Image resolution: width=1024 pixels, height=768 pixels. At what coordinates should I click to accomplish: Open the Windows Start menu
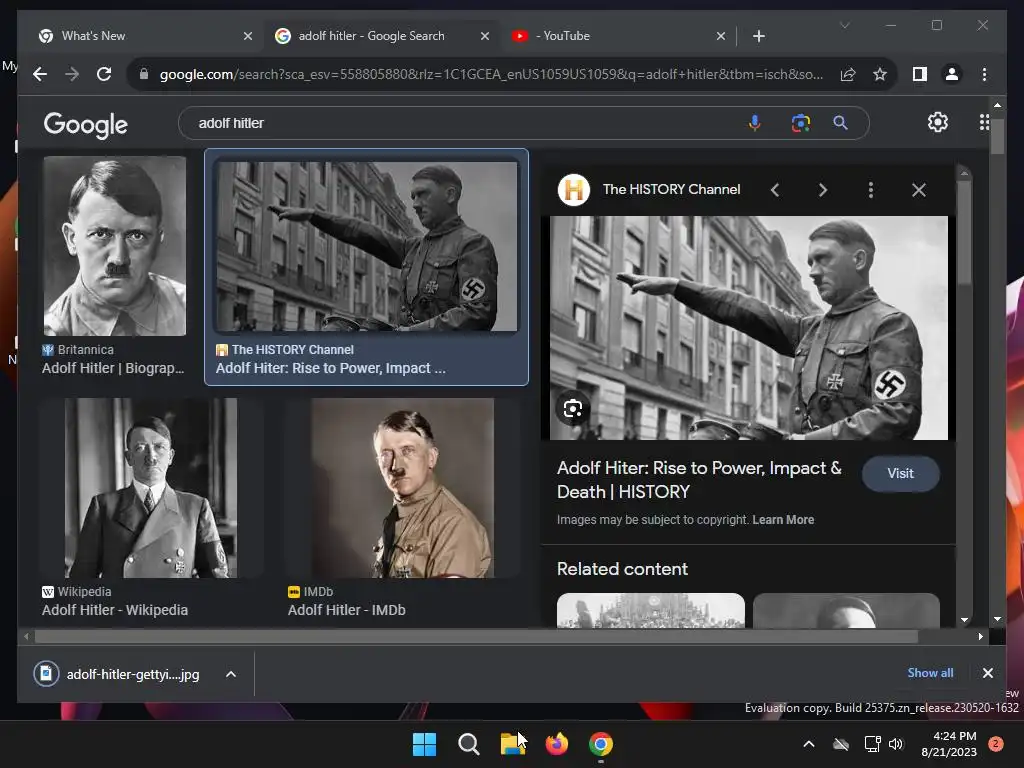[x=424, y=744]
